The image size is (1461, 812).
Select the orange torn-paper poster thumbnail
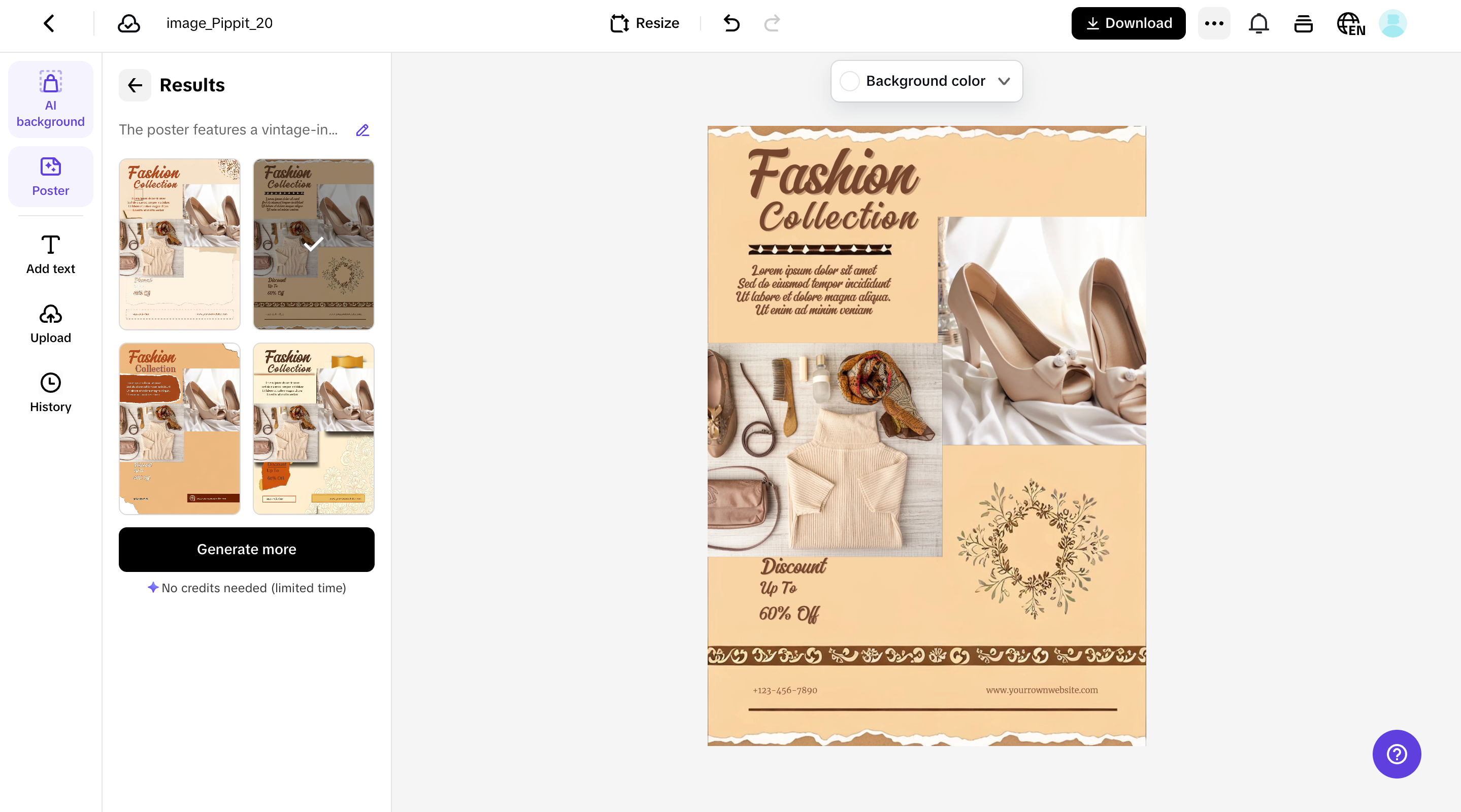[179, 428]
